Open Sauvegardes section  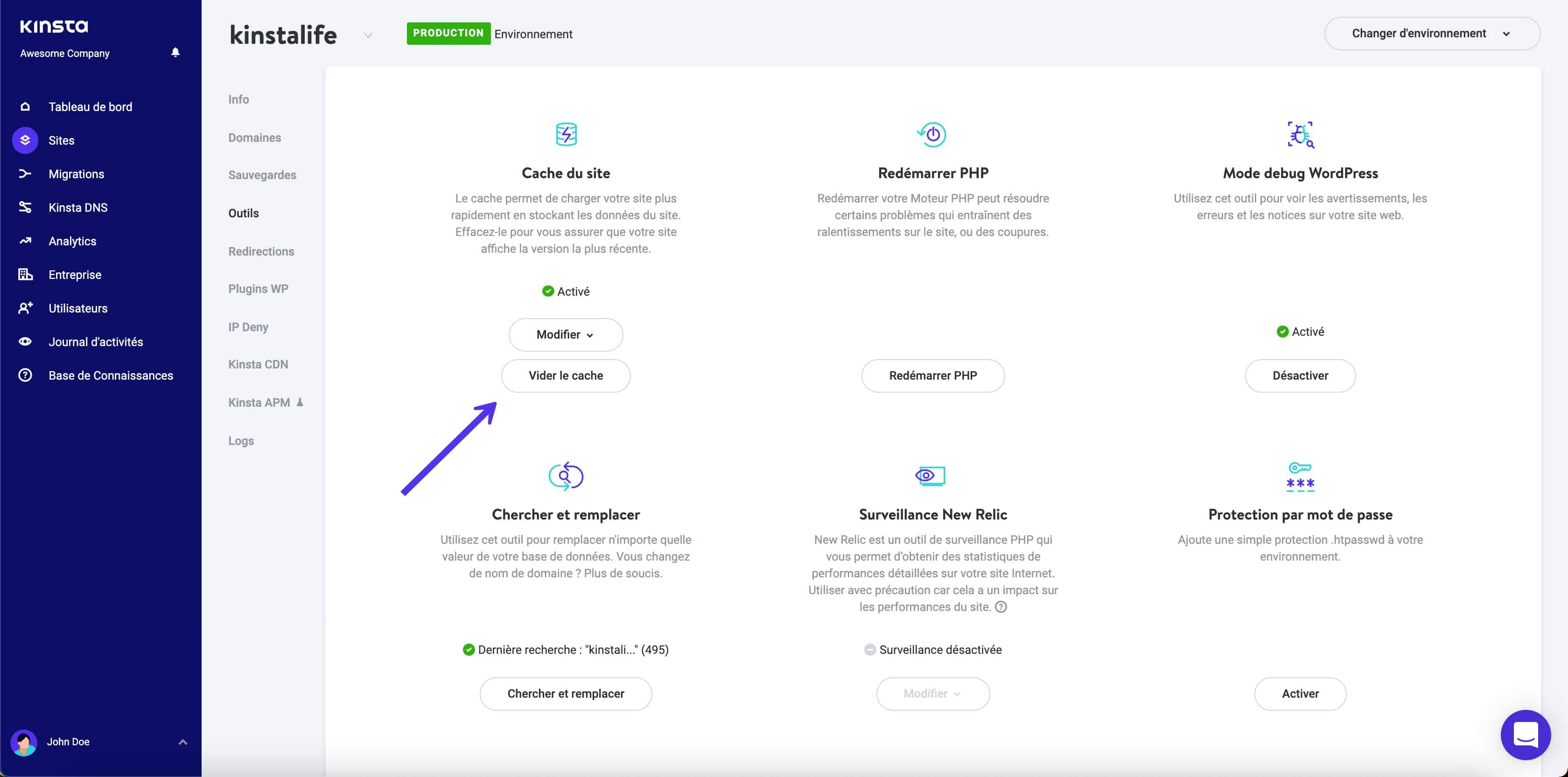(262, 174)
